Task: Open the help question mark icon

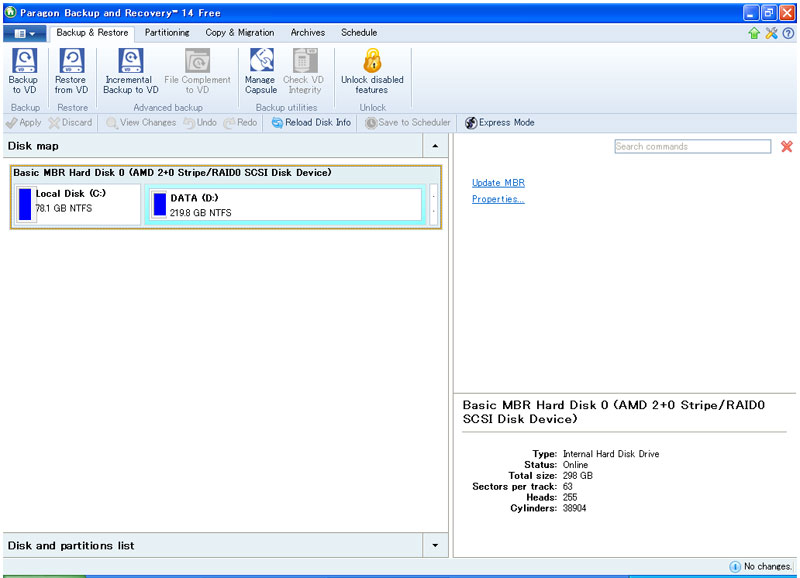Action: (x=788, y=33)
